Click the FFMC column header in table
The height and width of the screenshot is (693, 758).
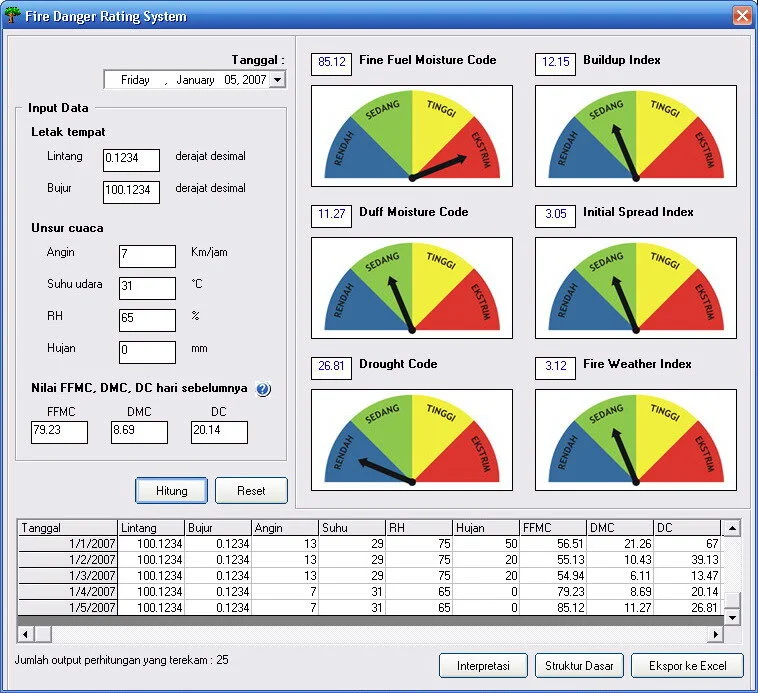pos(553,527)
